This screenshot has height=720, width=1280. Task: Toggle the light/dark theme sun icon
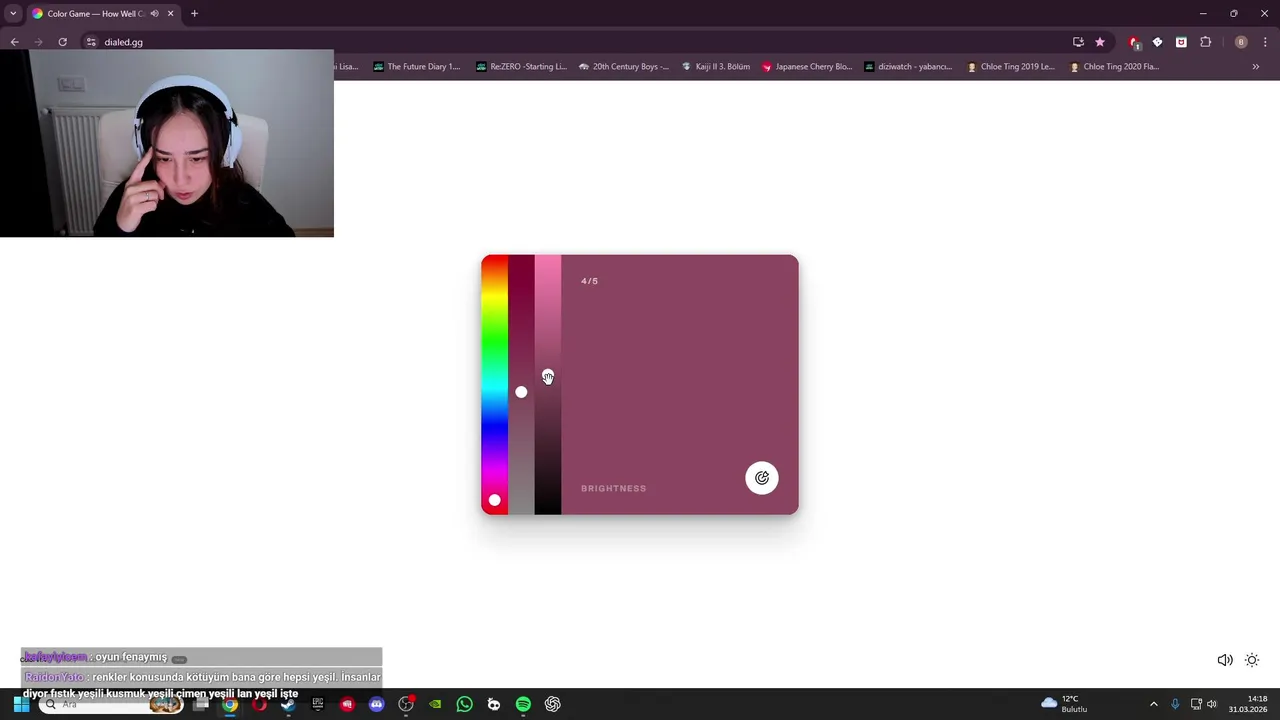pyautogui.click(x=1252, y=660)
